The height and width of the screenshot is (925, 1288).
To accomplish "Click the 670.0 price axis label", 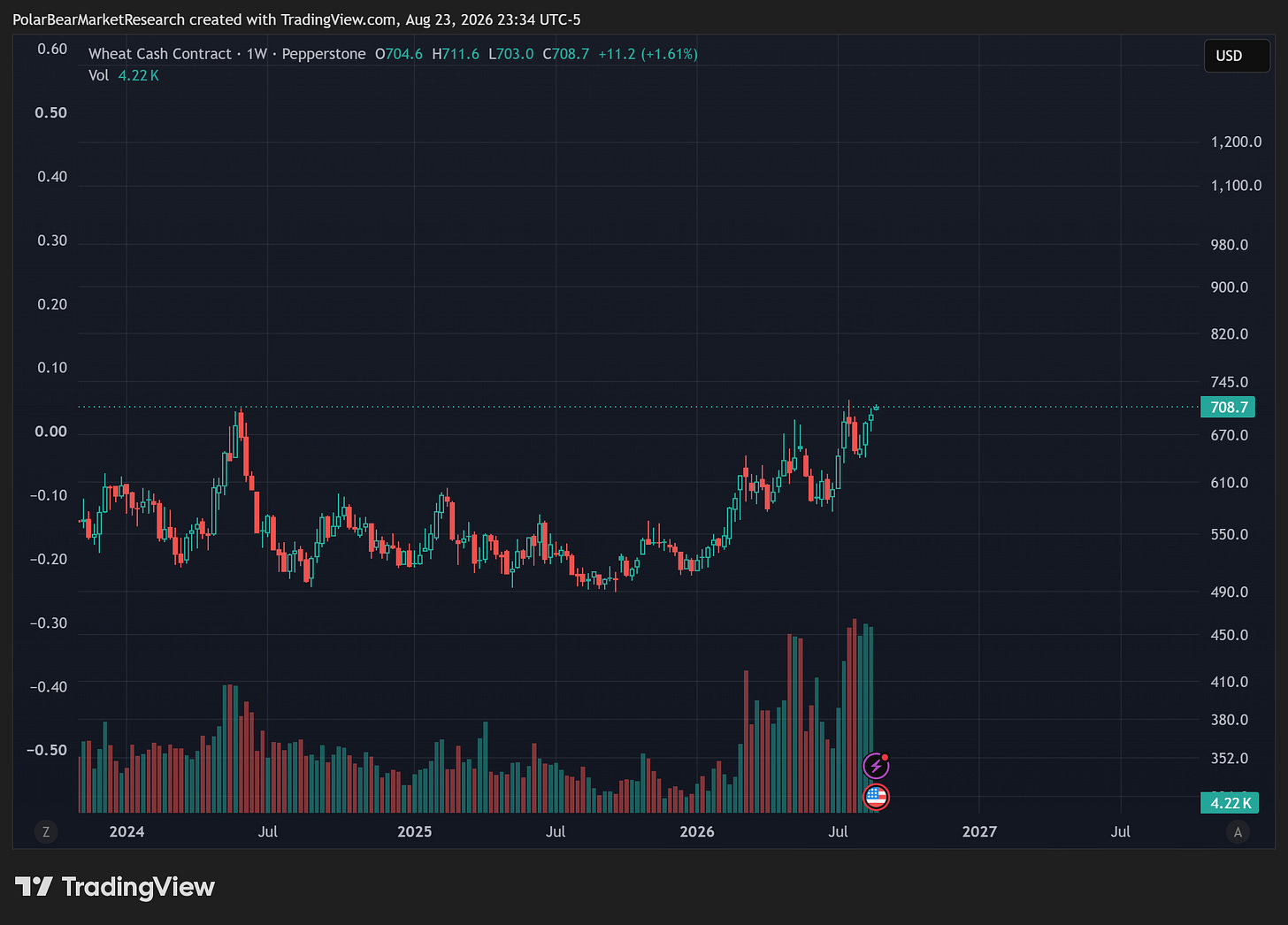I will pyautogui.click(x=1230, y=435).
